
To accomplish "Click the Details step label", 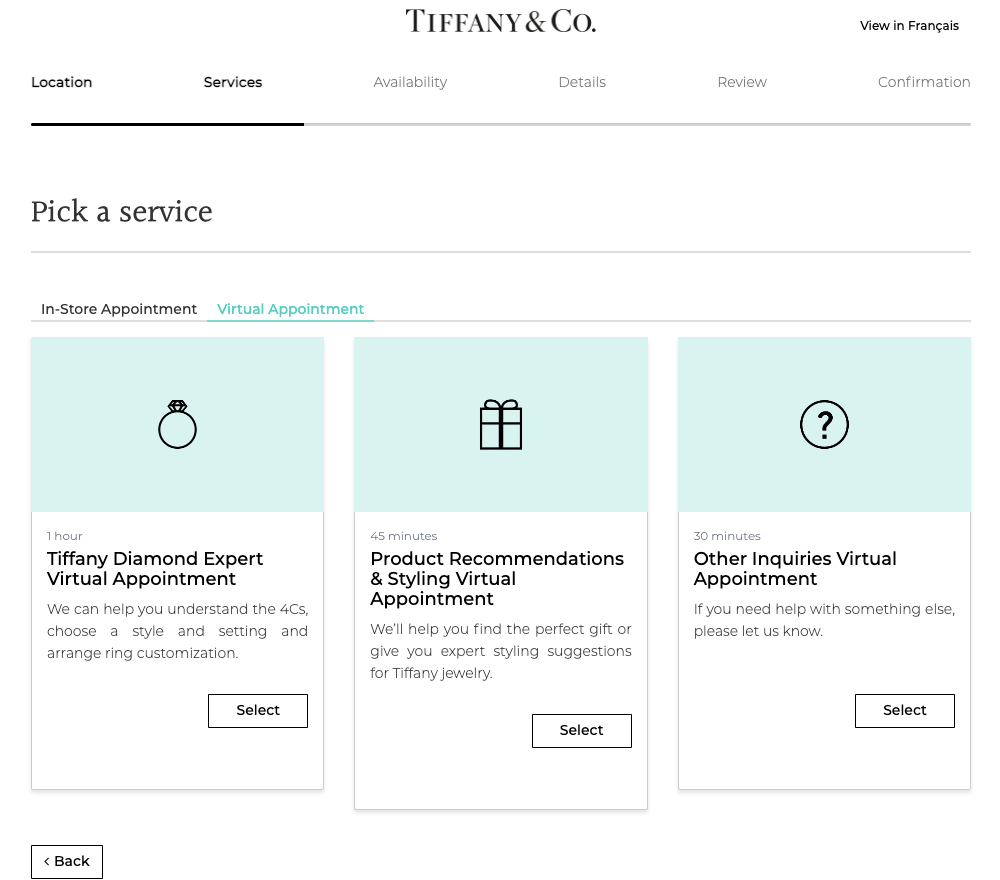I will [x=582, y=82].
